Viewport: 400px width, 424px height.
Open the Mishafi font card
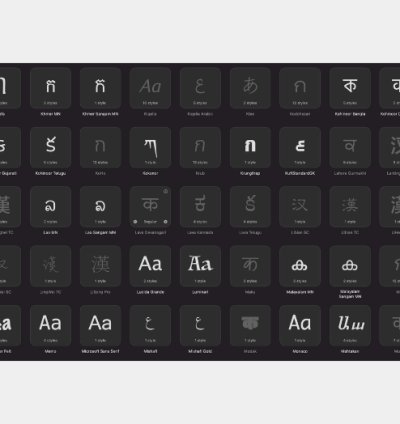tap(150, 326)
